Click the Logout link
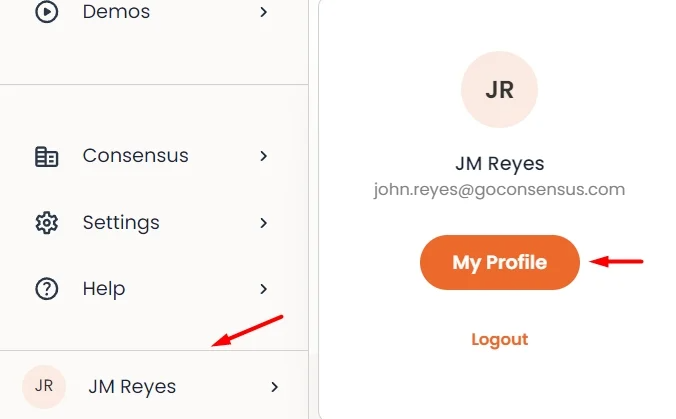 tap(500, 340)
